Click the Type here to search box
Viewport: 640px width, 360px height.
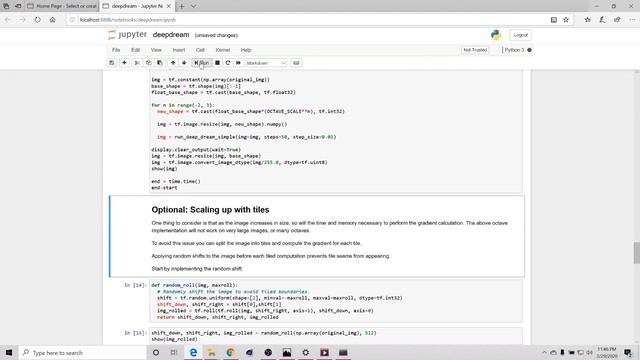[82, 352]
